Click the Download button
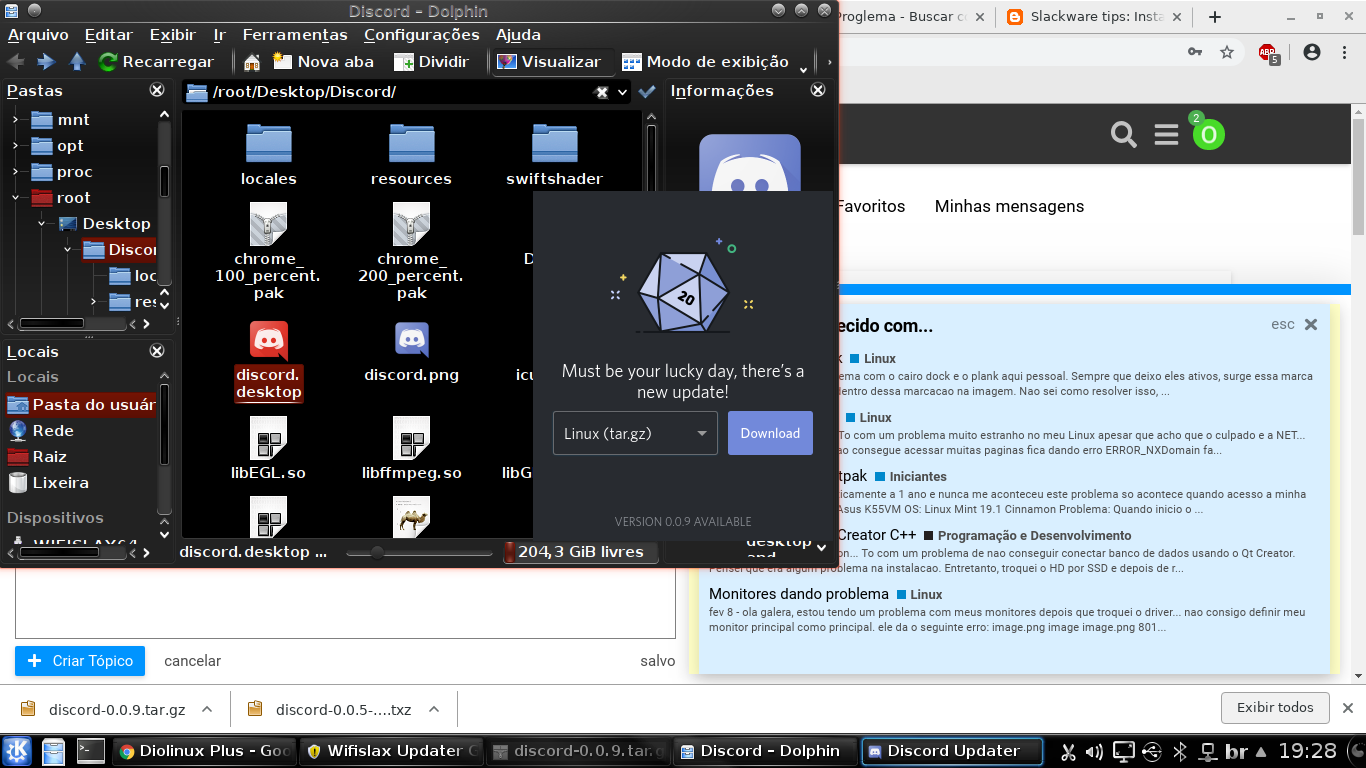Viewport: 1366px width, 768px height. tap(770, 433)
